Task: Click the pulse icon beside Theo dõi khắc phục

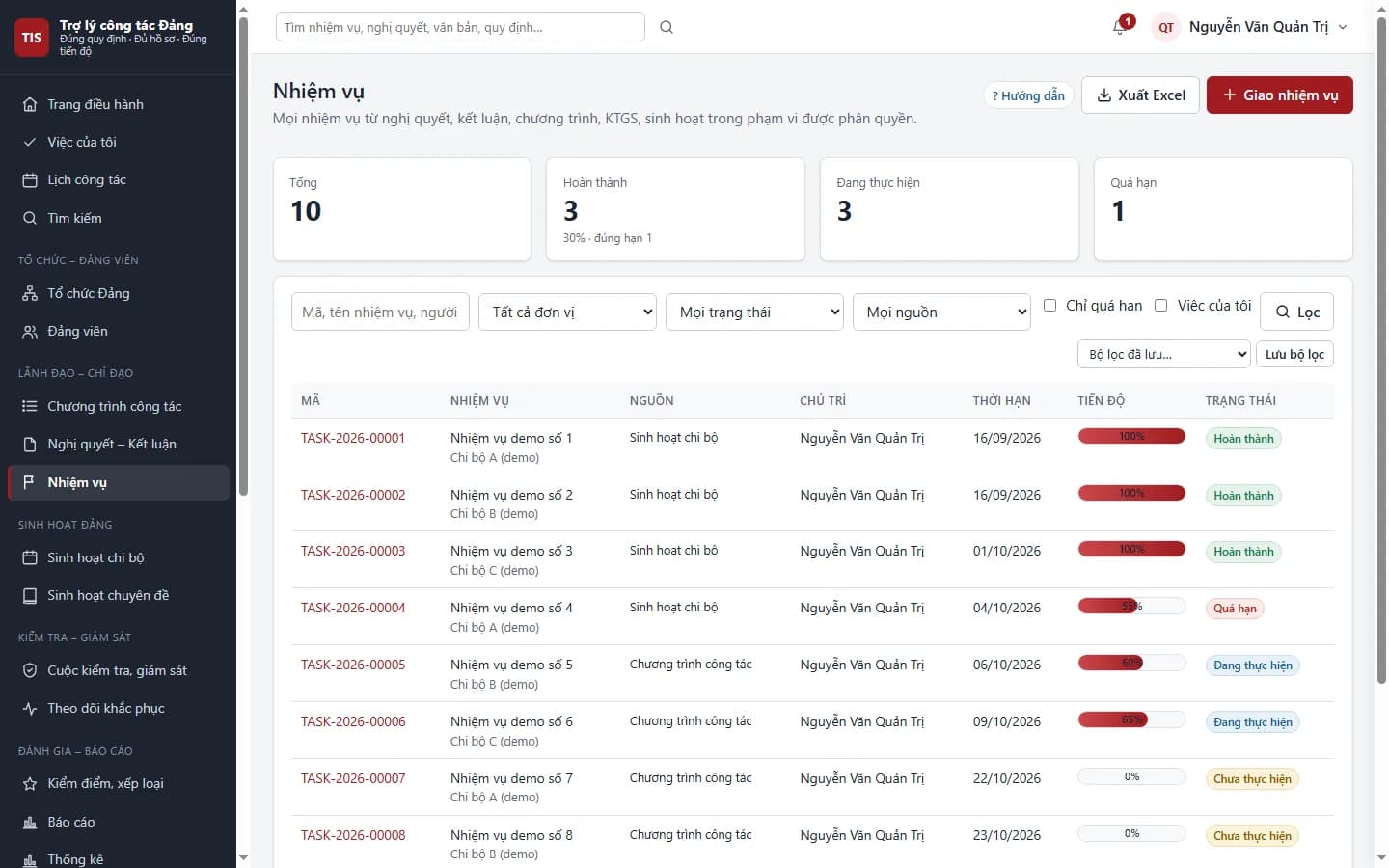Action: 30,708
